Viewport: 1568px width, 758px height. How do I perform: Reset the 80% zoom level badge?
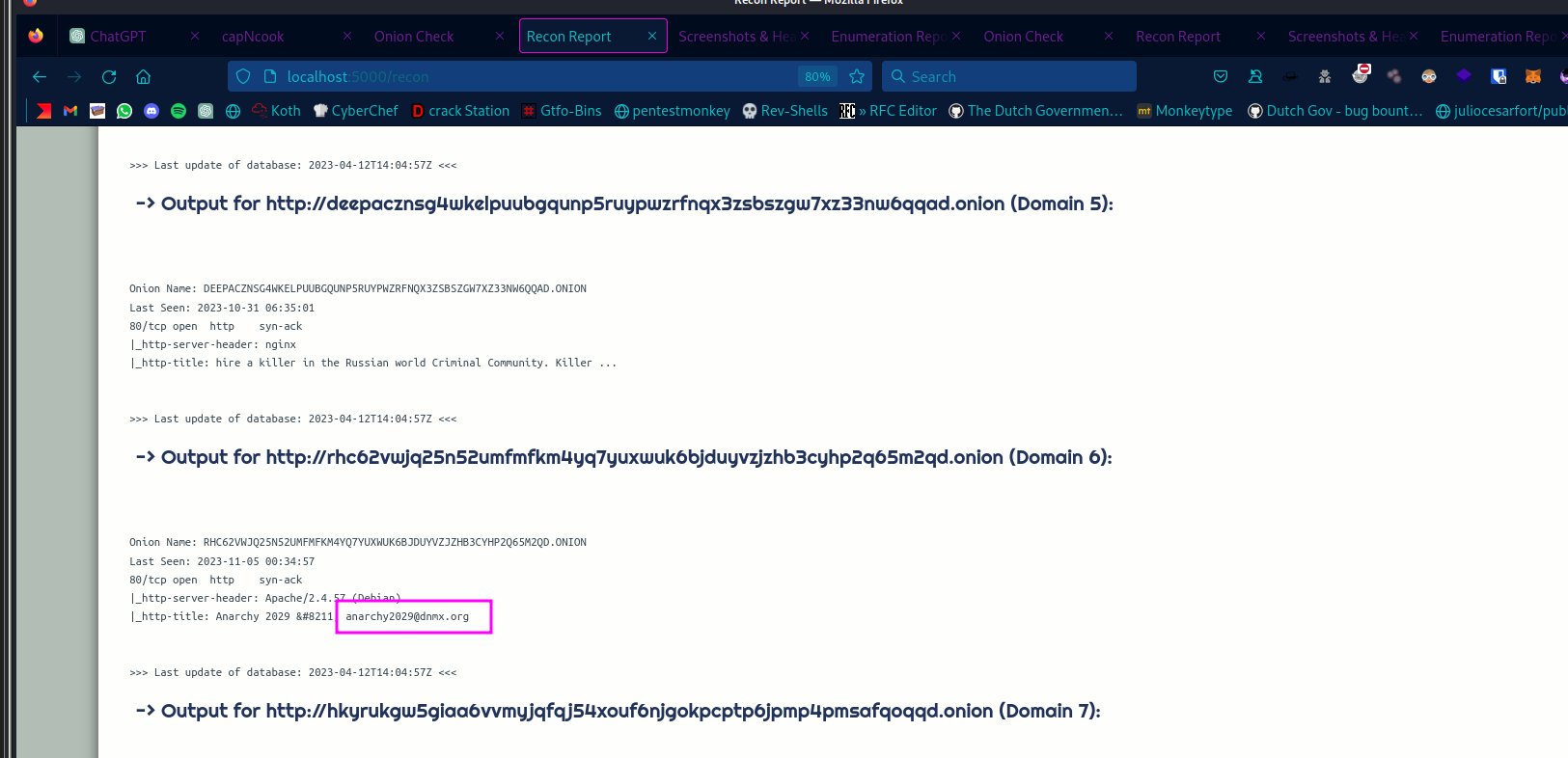[817, 76]
